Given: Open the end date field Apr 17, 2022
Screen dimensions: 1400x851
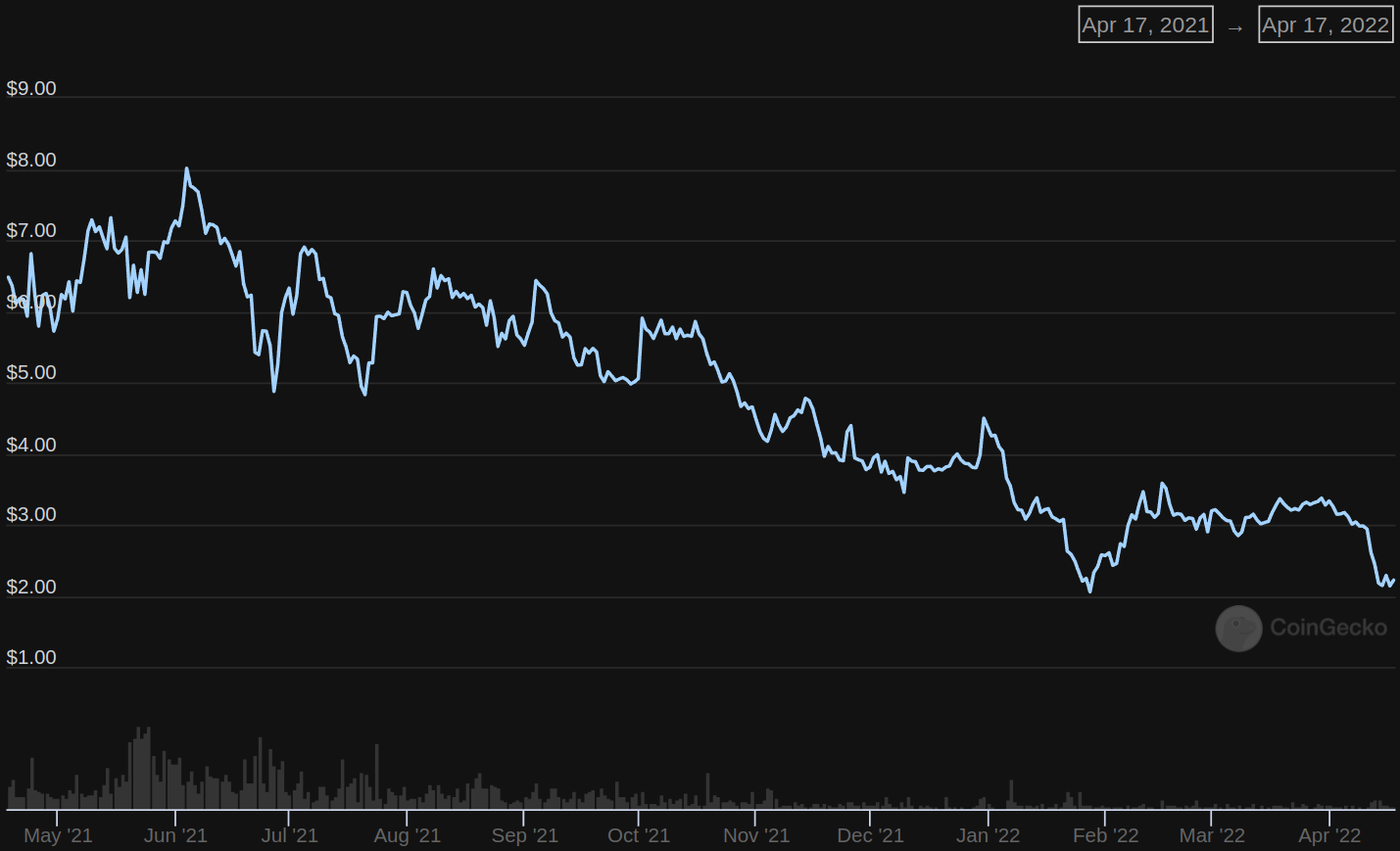Looking at the screenshot, I should tap(1326, 25).
